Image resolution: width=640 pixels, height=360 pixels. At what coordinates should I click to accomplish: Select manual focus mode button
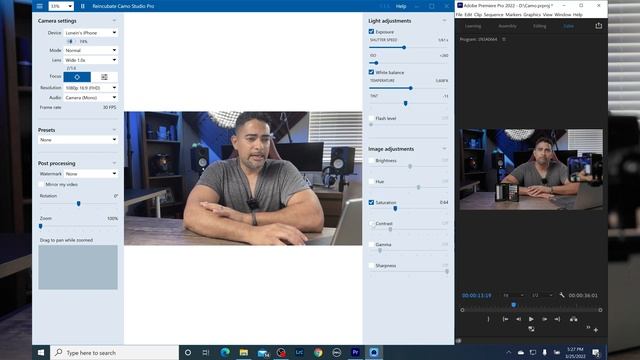104,77
